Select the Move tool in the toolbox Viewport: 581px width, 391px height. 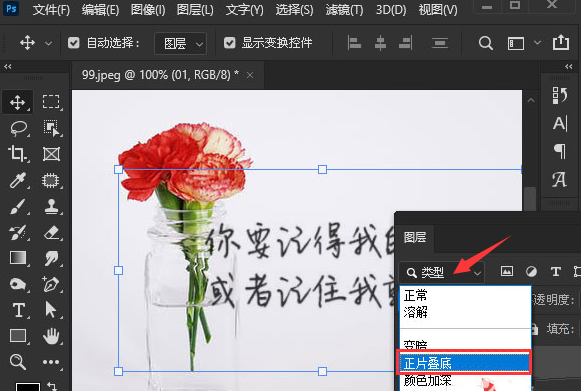[17, 102]
